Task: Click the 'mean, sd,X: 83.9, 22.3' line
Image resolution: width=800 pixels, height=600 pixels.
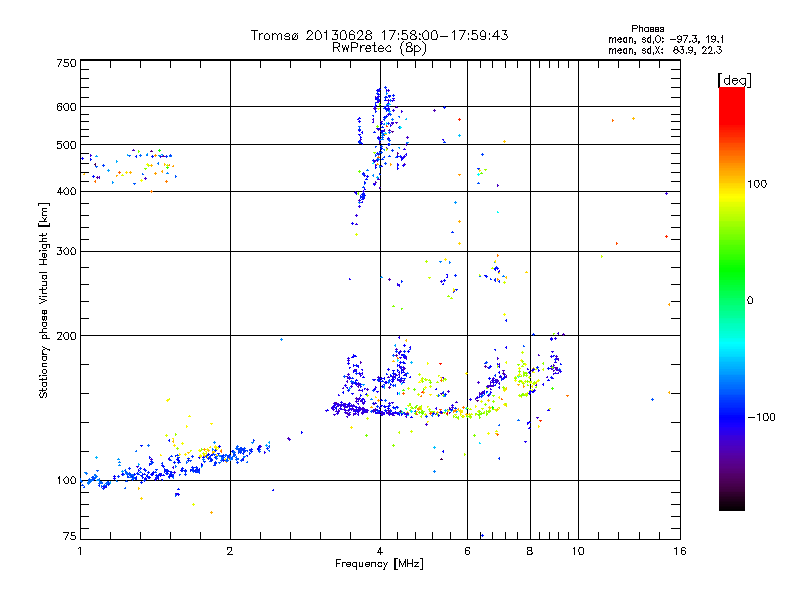Action: (665, 50)
